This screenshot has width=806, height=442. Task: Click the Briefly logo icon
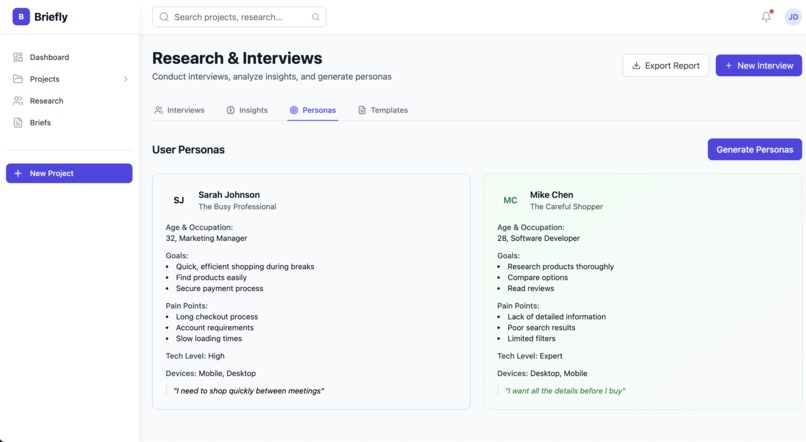(21, 16)
